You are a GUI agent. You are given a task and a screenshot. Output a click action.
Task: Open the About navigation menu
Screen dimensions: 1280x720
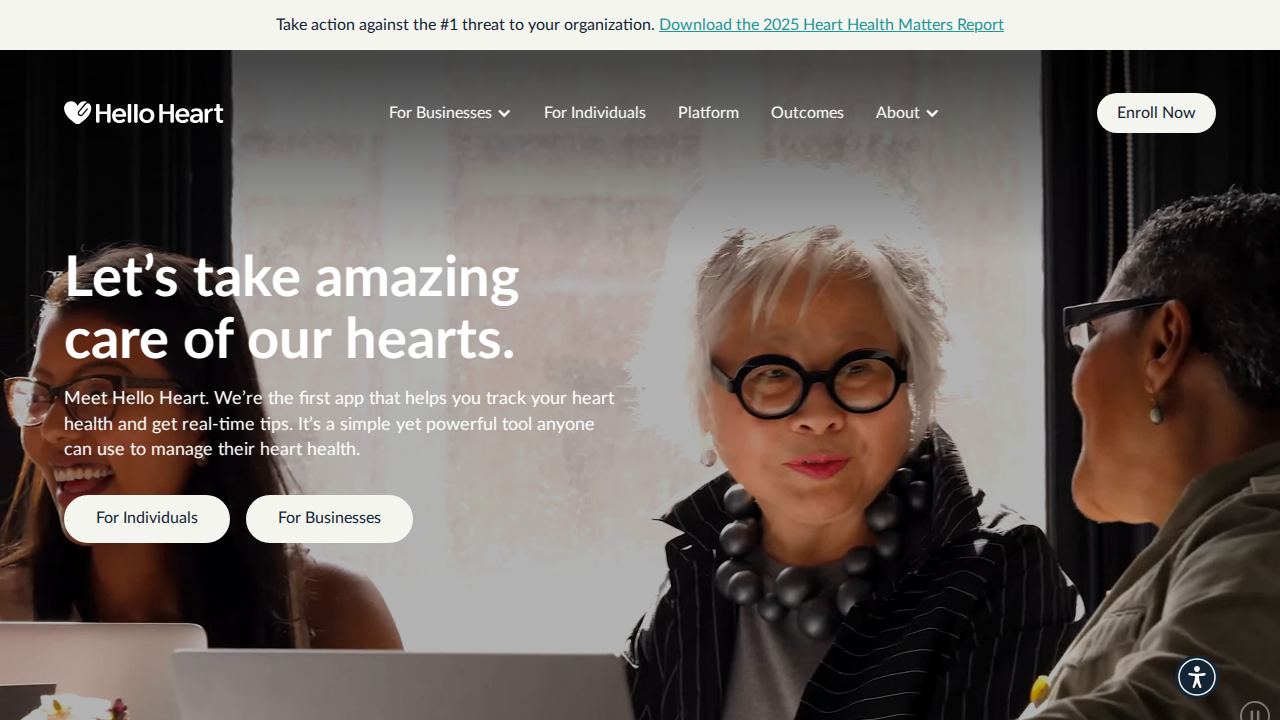tap(907, 113)
